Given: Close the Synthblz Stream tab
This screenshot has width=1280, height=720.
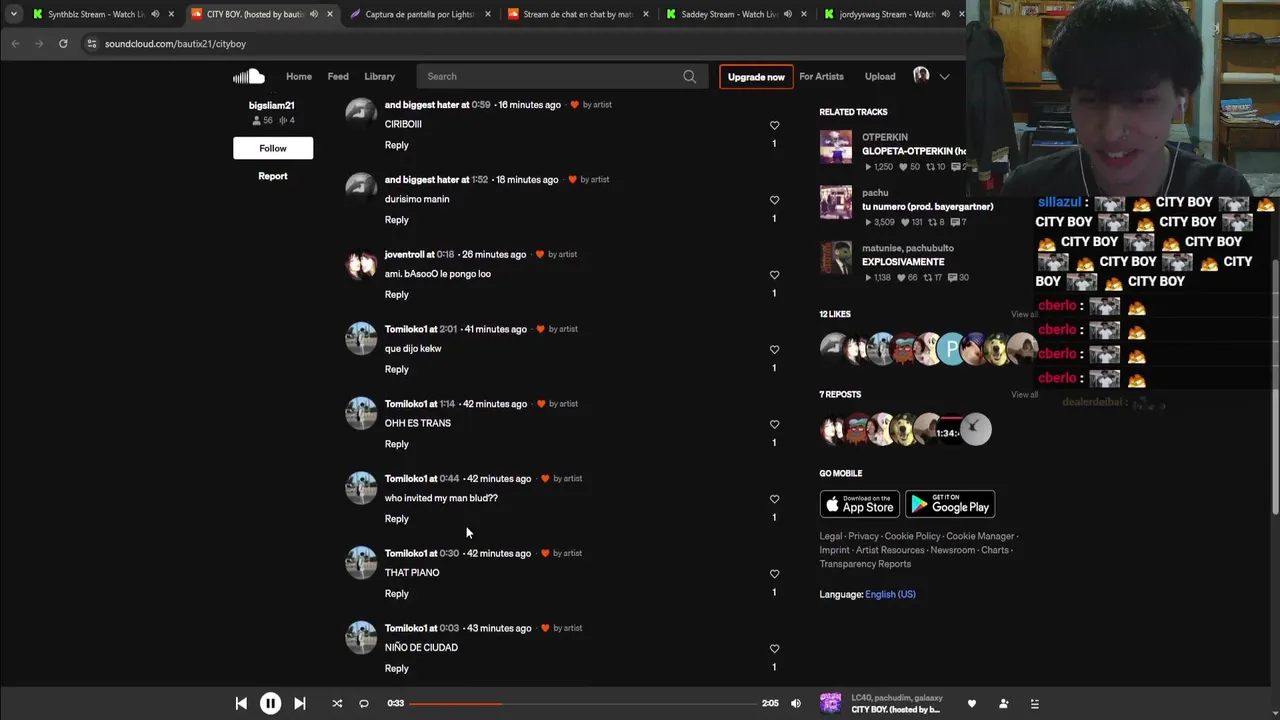Looking at the screenshot, I should 171,14.
